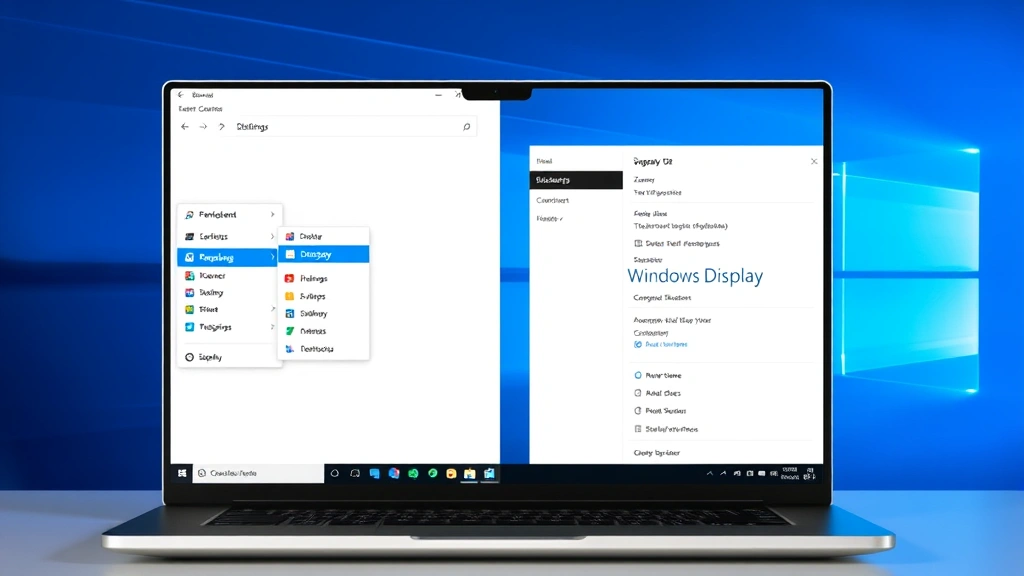Viewport: 1024px width, 576px height.
Task: Click the search magnifier in the Explorer address bar
Action: tap(466, 127)
